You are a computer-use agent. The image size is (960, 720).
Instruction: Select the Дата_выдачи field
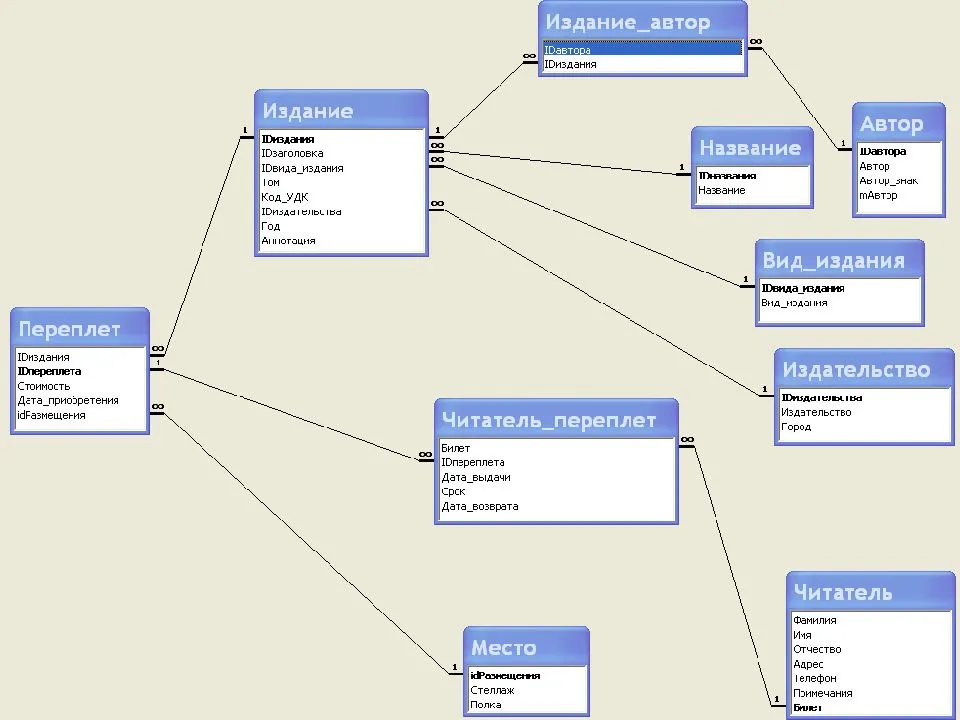(x=557, y=477)
